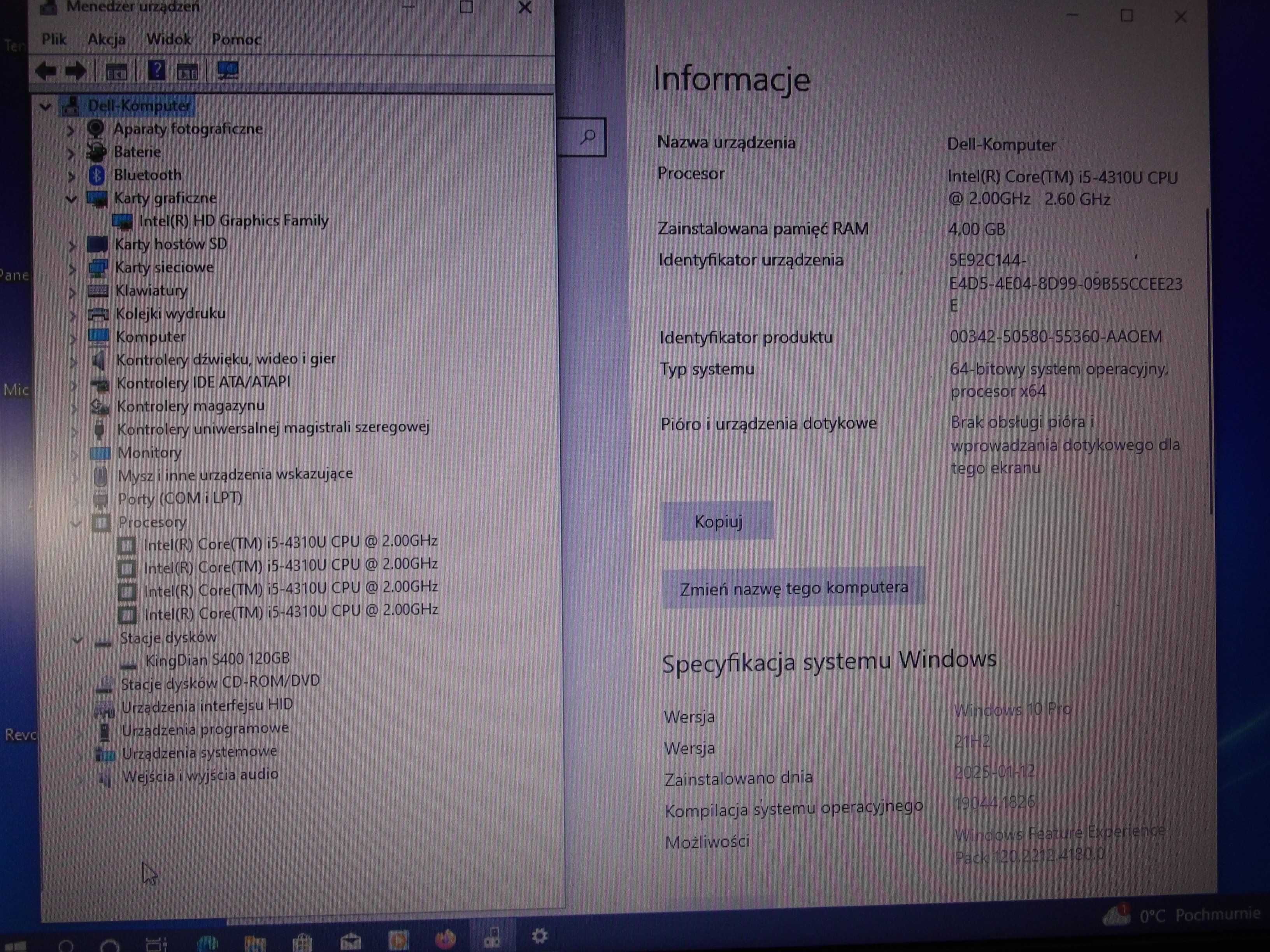Open the Settings gear on the taskbar
Screen dimensions: 1270x952
(539, 936)
